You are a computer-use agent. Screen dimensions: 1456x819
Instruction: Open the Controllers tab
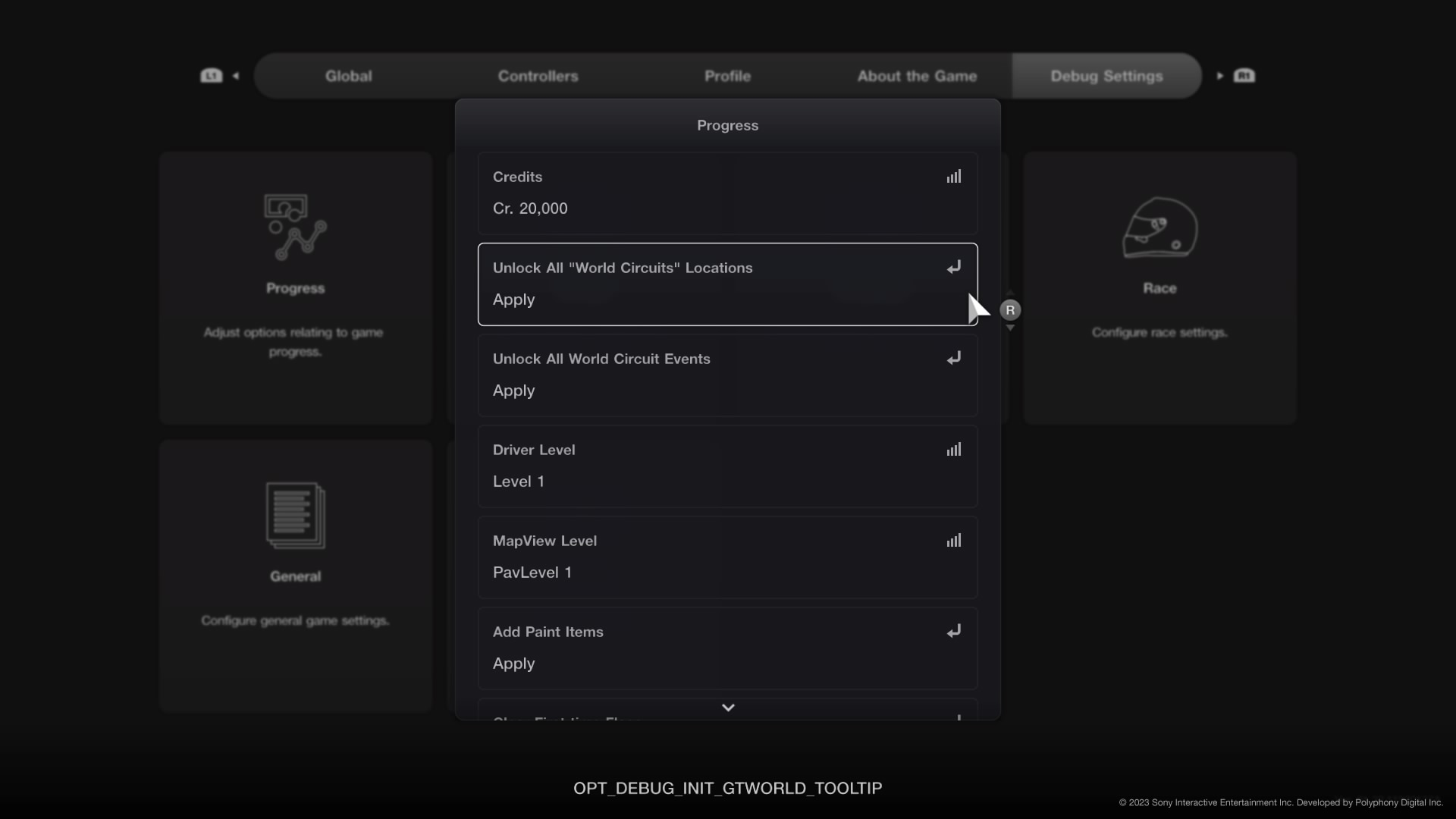coord(538,76)
